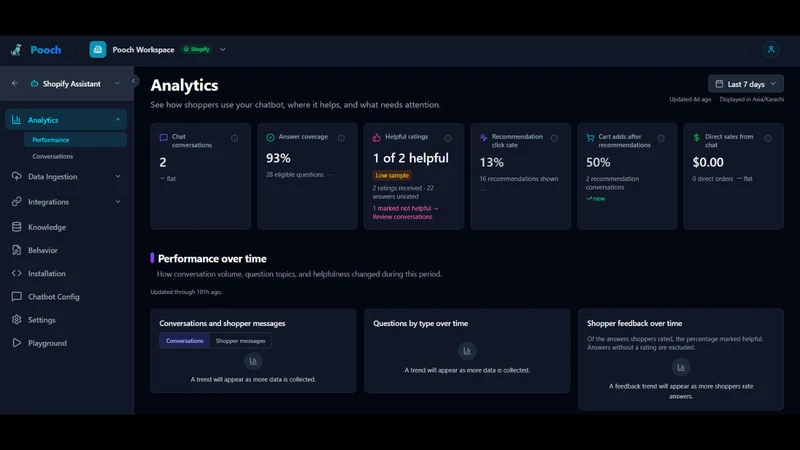Click Review conversations link
The width and height of the screenshot is (800, 450).
(x=403, y=217)
